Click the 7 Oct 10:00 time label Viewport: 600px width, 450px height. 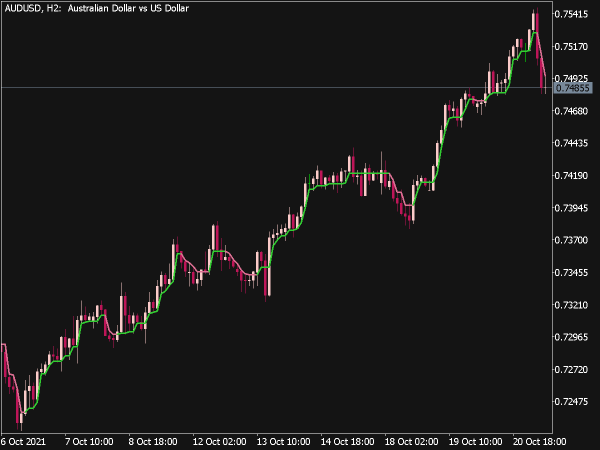[89, 441]
